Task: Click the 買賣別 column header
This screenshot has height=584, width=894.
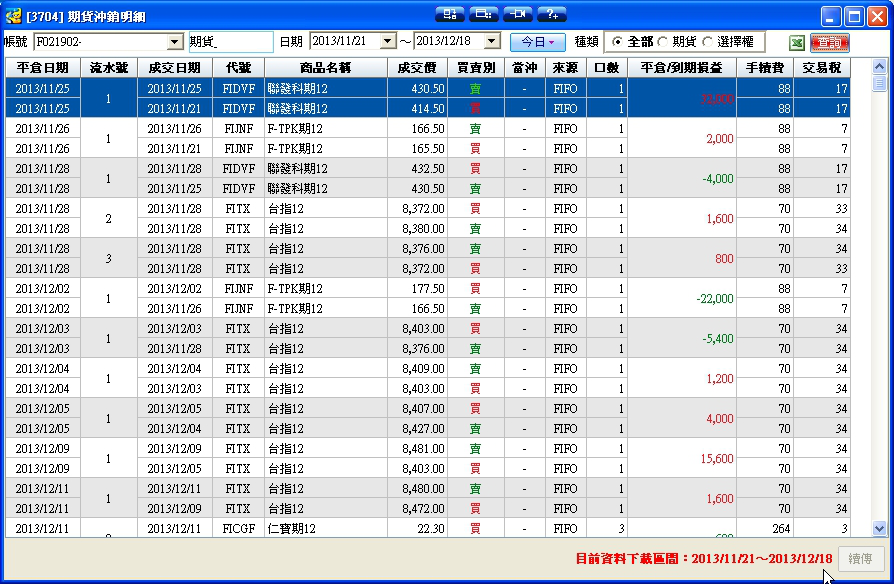Action: pos(476,68)
